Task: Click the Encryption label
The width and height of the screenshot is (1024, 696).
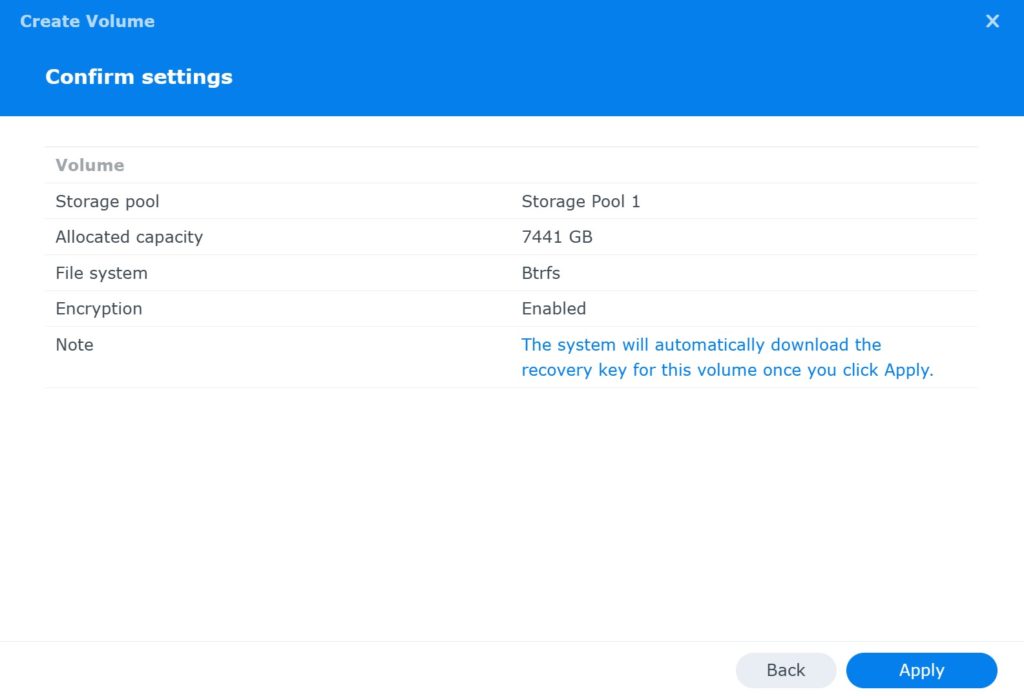Action: [x=98, y=309]
